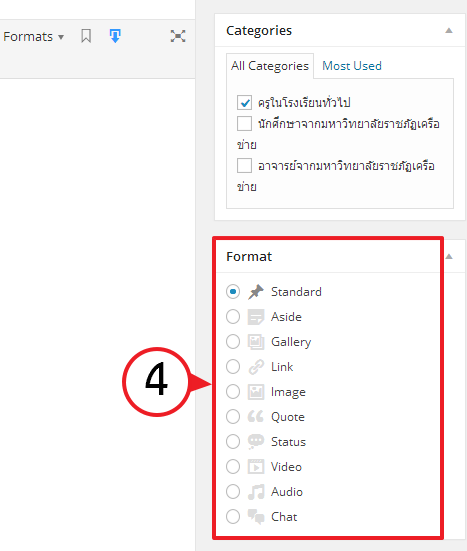
Task: Select the Aside format radio button
Action: click(233, 317)
